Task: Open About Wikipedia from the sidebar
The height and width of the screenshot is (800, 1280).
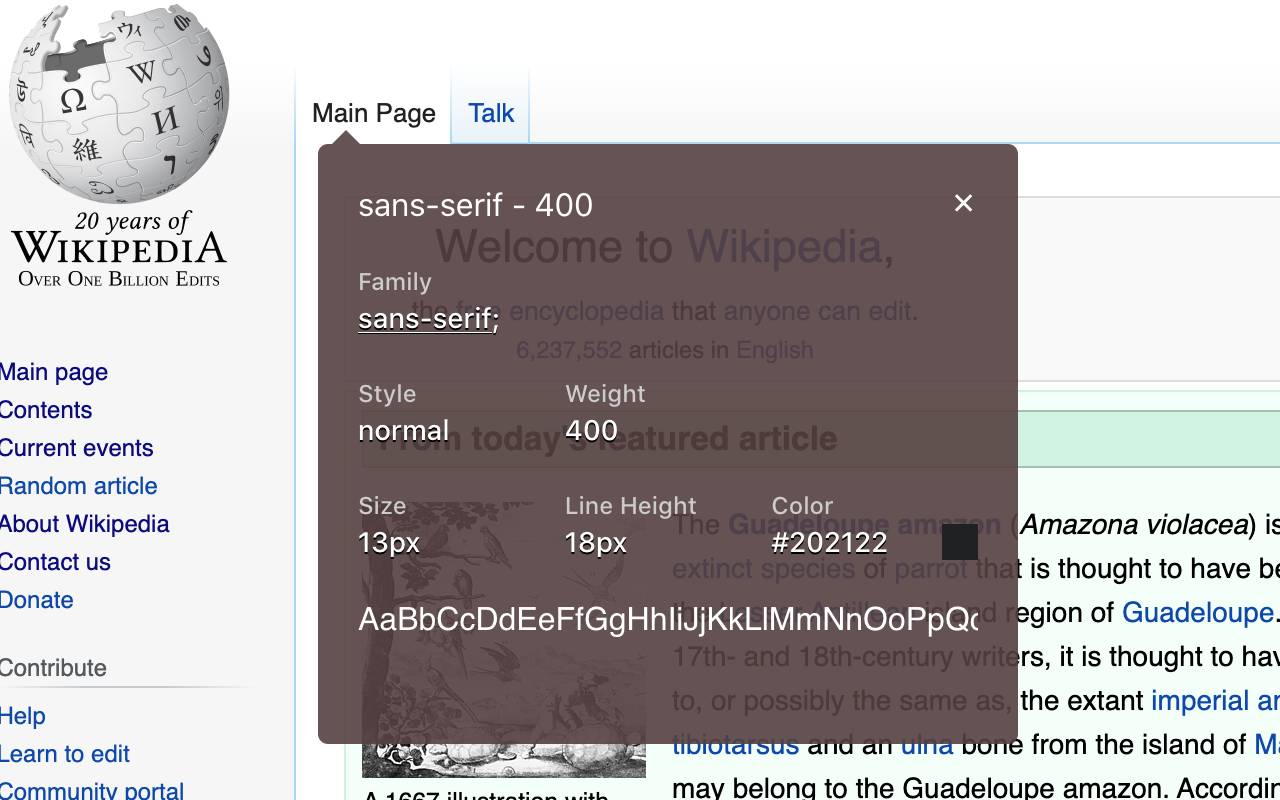Action: [86, 523]
